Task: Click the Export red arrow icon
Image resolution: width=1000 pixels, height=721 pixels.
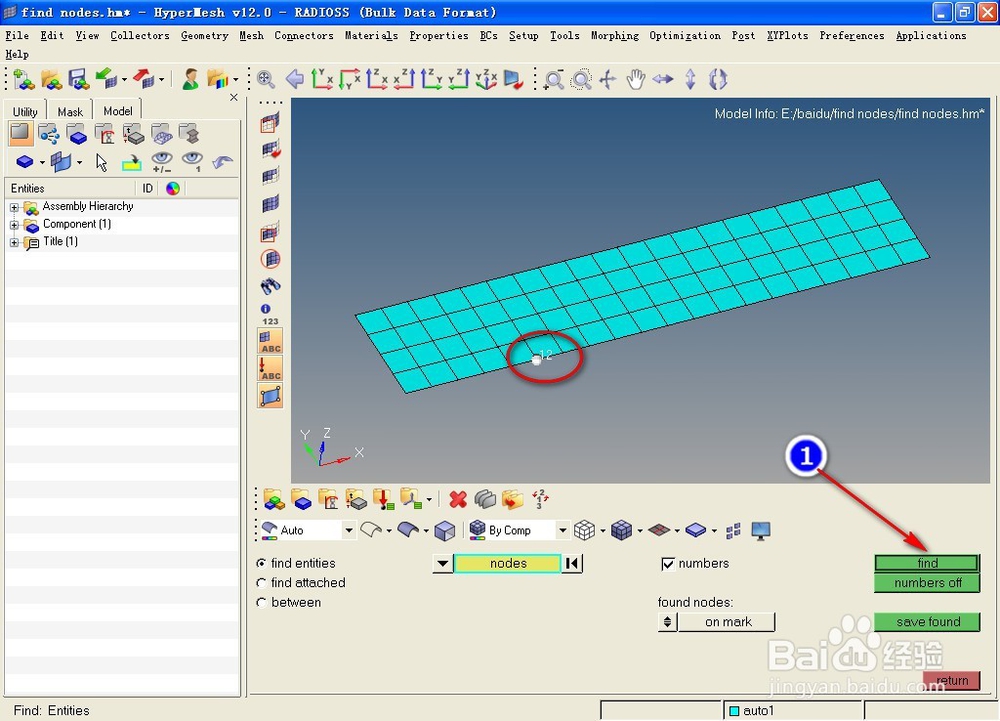Action: click(144, 79)
